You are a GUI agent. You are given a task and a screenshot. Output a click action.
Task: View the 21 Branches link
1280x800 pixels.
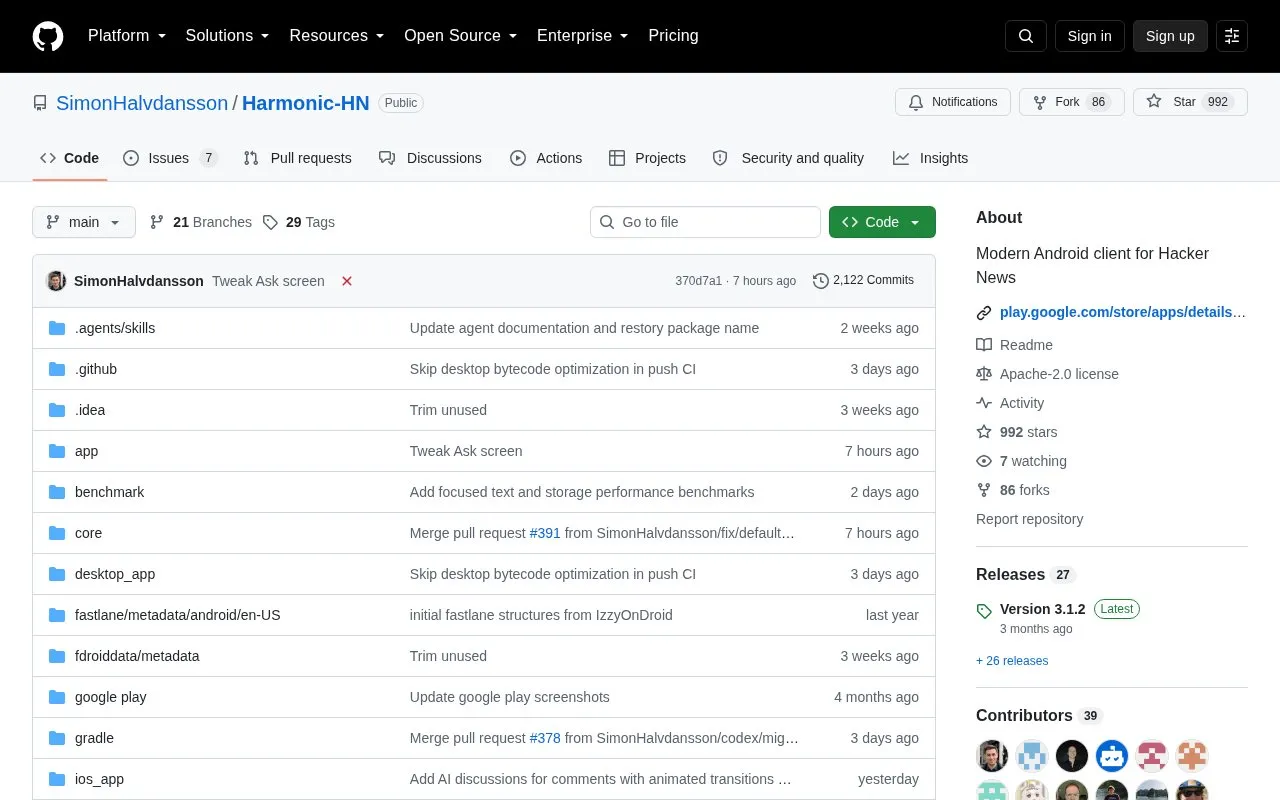coord(200,222)
